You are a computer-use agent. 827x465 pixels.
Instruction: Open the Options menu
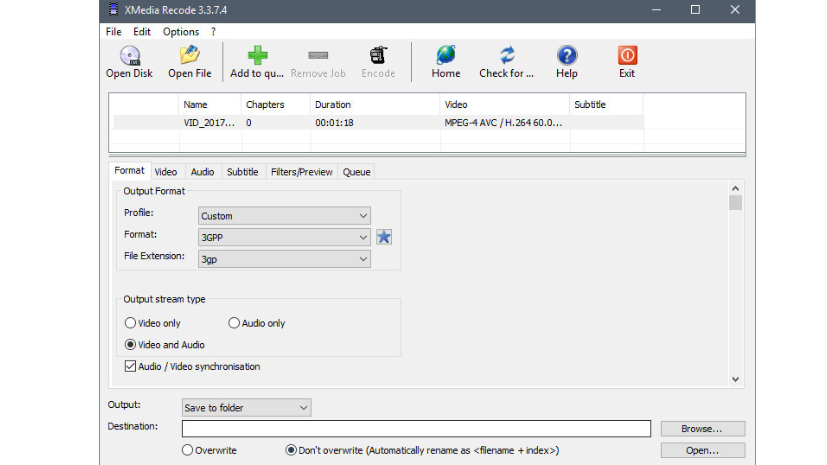pyautogui.click(x=181, y=31)
